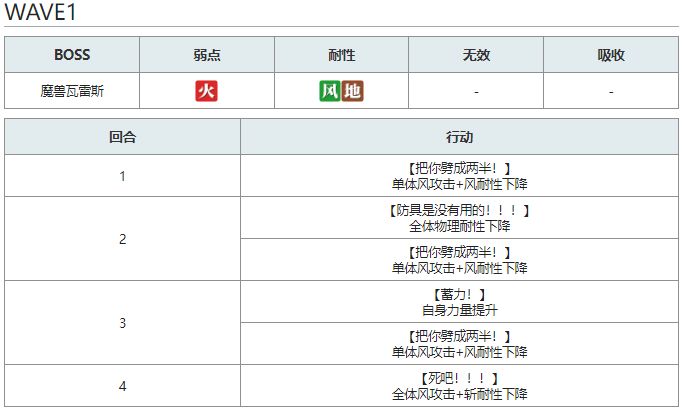
Task: Select the turn 3 row number cell
Action: tap(122, 323)
